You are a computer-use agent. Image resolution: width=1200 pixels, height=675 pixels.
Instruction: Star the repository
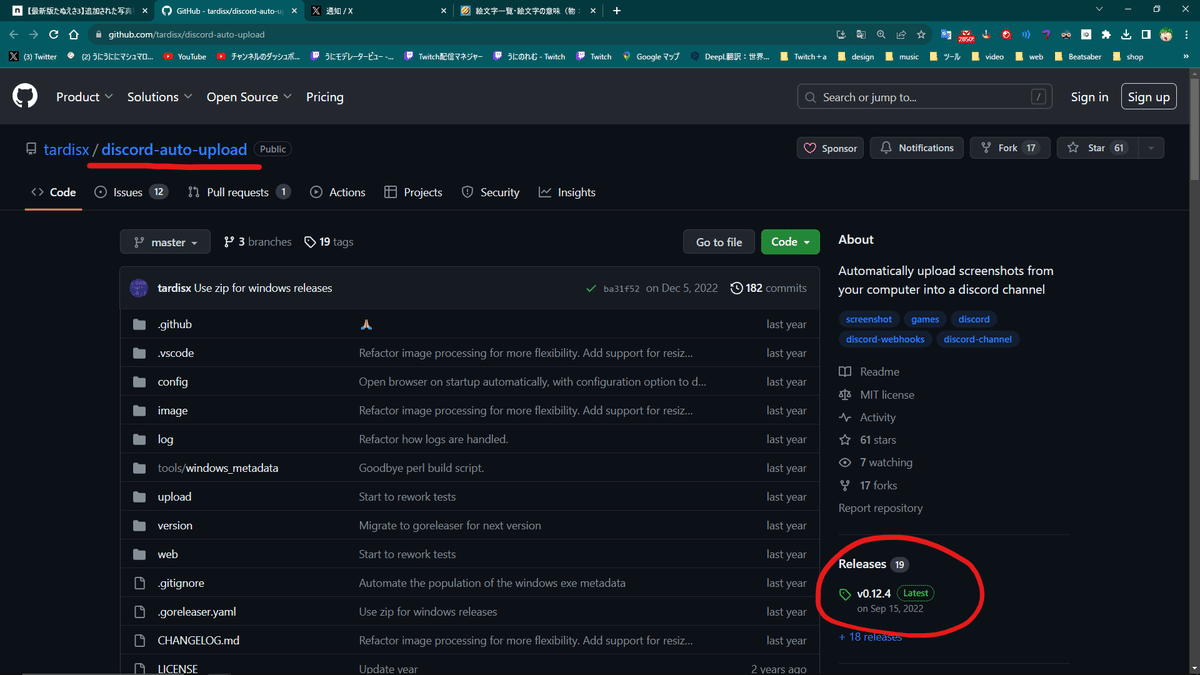point(1097,148)
